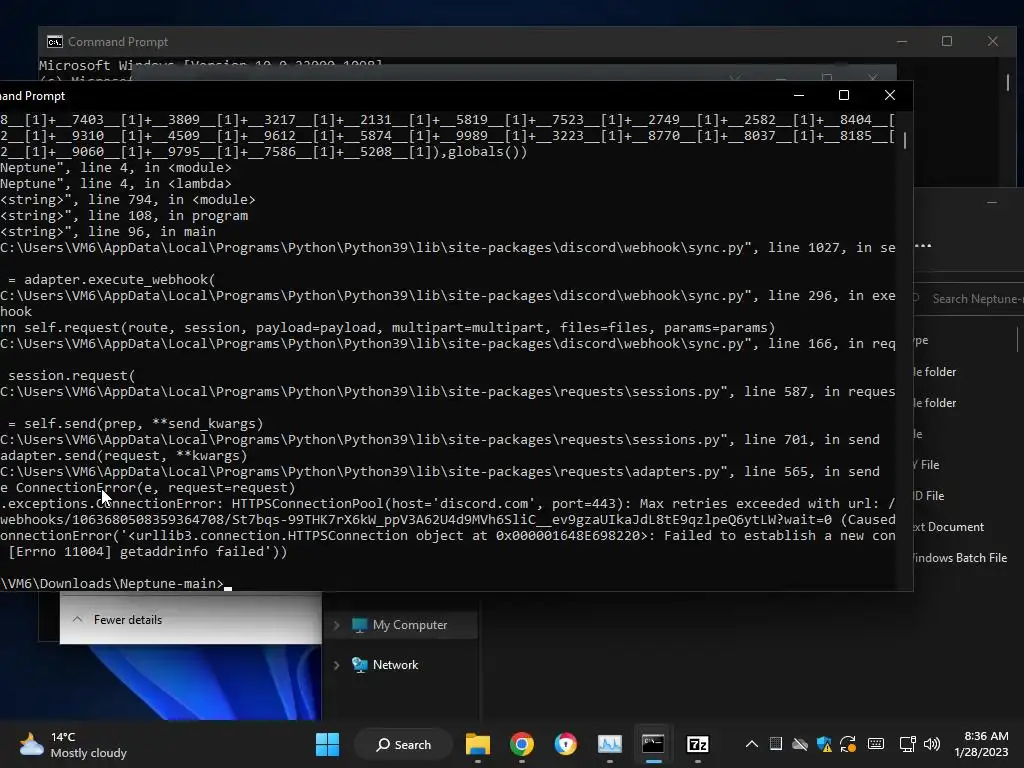
Task: Open 7-Zip from the taskbar
Action: (x=697, y=744)
